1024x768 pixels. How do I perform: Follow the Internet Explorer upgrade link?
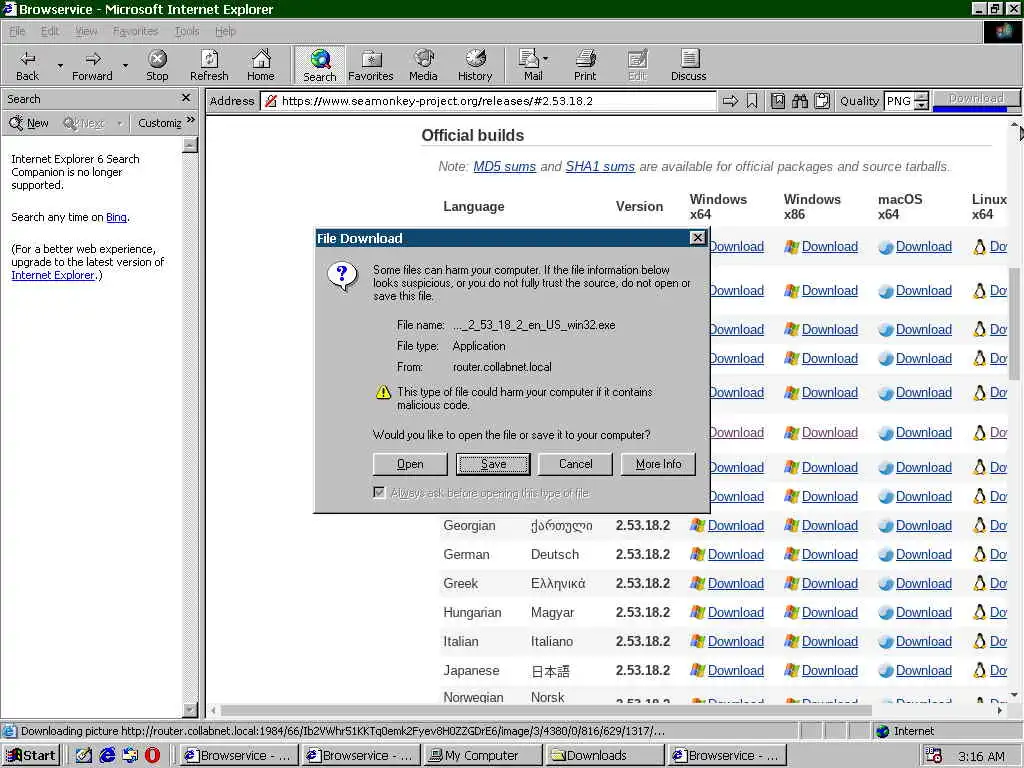(53, 275)
